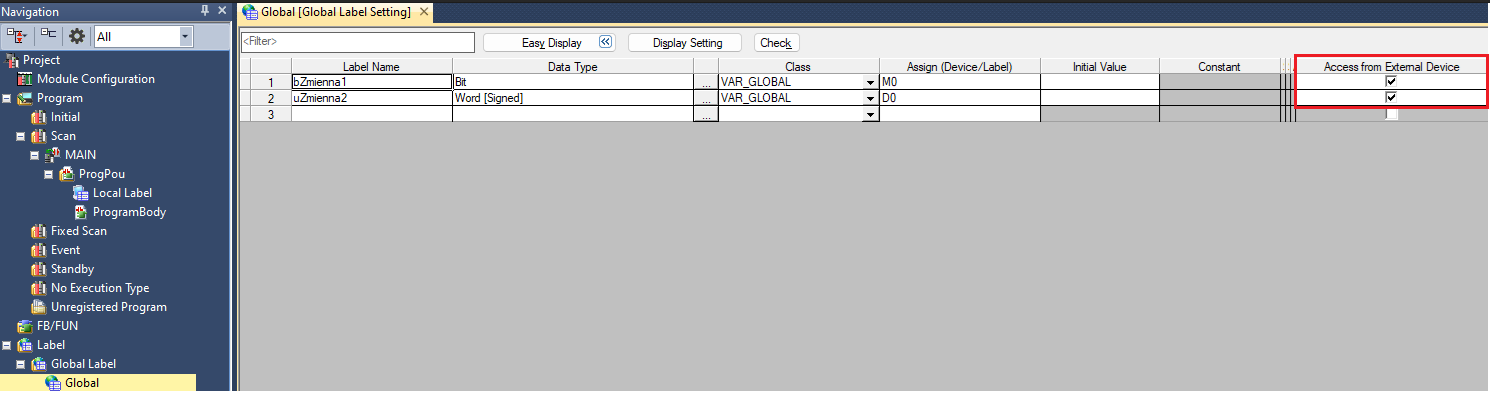
Task: Uncheck external access for uZmienna2
Action: click(x=1391, y=98)
